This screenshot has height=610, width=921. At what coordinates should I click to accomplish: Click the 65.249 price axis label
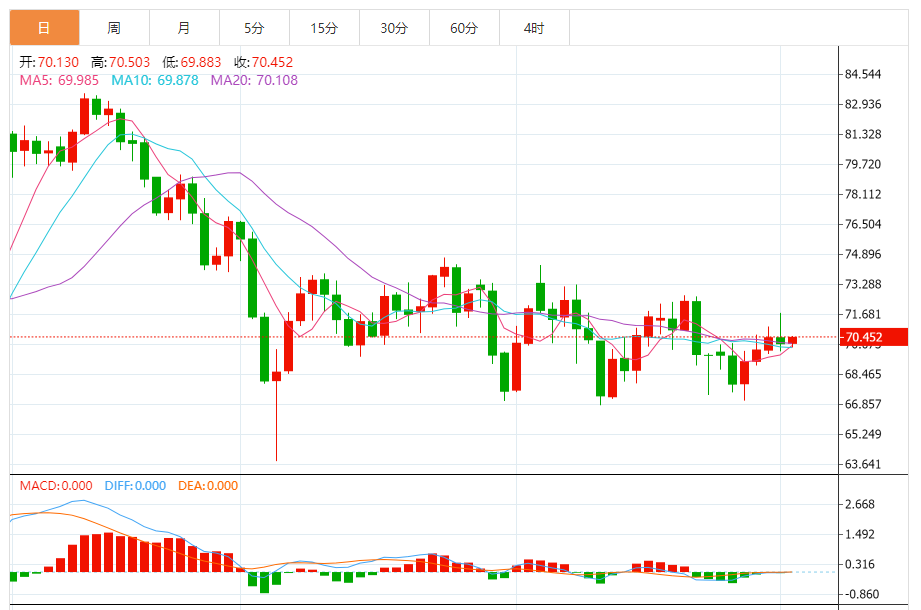coord(863,434)
